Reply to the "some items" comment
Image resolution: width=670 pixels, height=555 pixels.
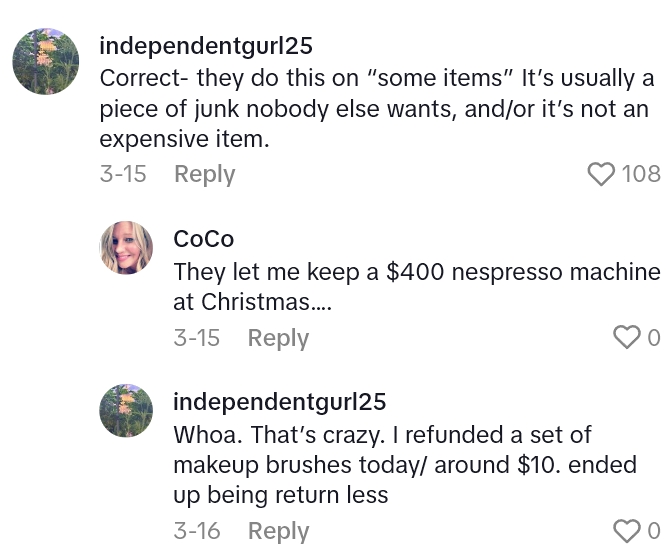click(x=204, y=174)
